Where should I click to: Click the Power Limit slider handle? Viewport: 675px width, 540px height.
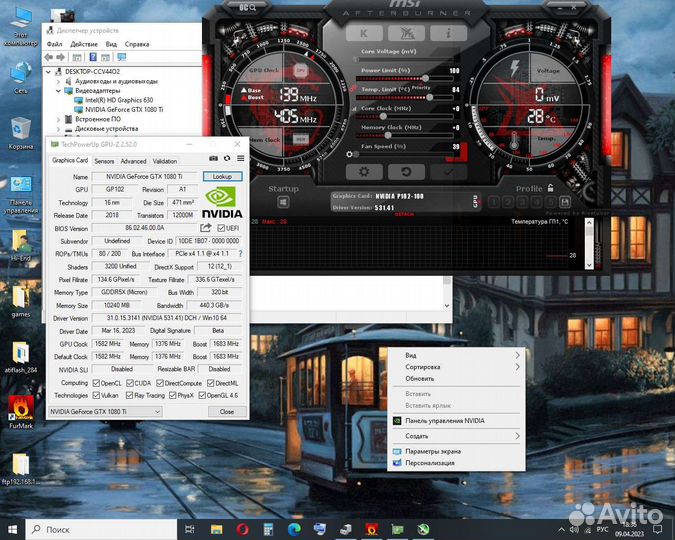425,78
